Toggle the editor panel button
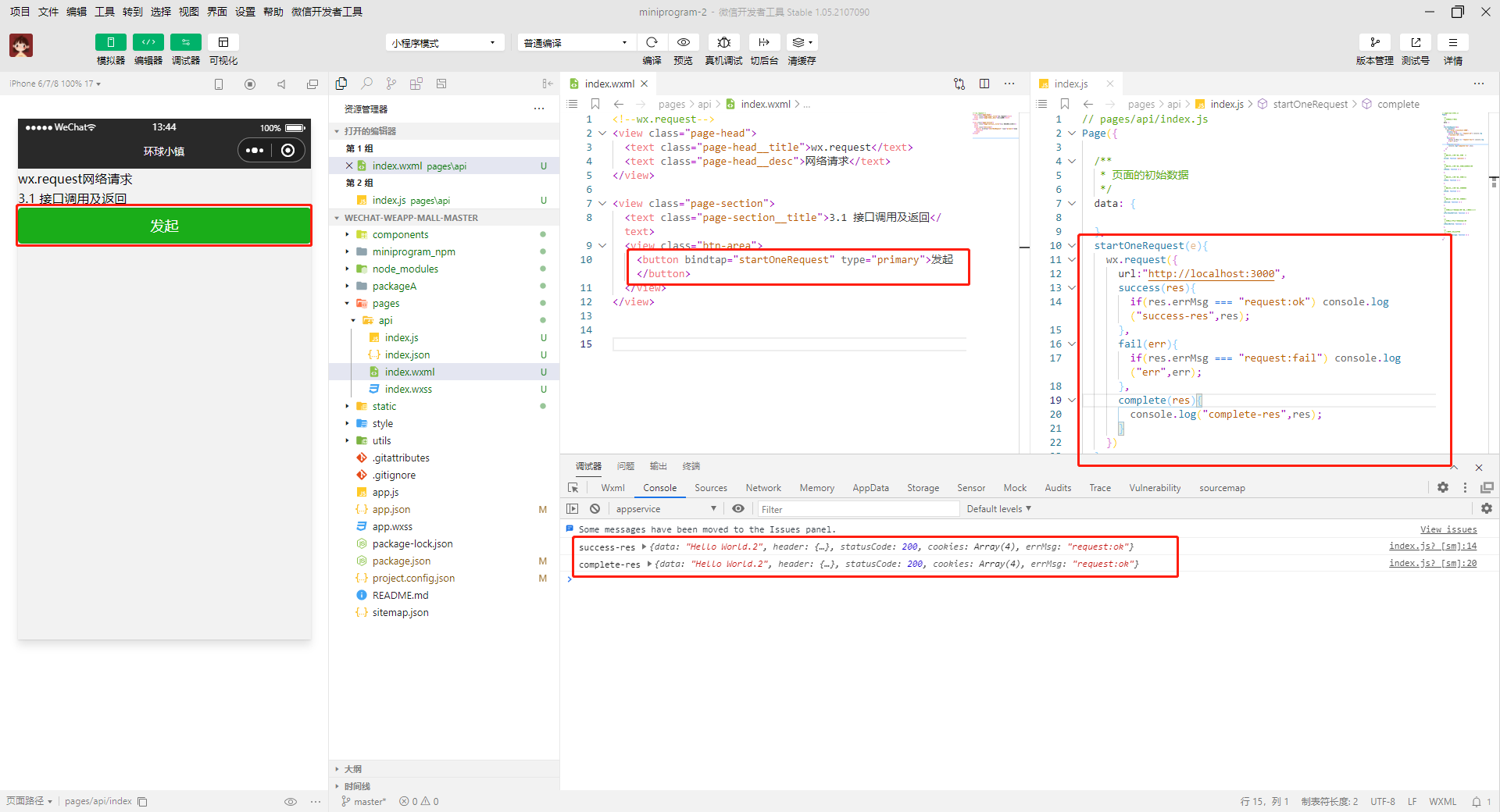The image size is (1500, 812). [148, 42]
